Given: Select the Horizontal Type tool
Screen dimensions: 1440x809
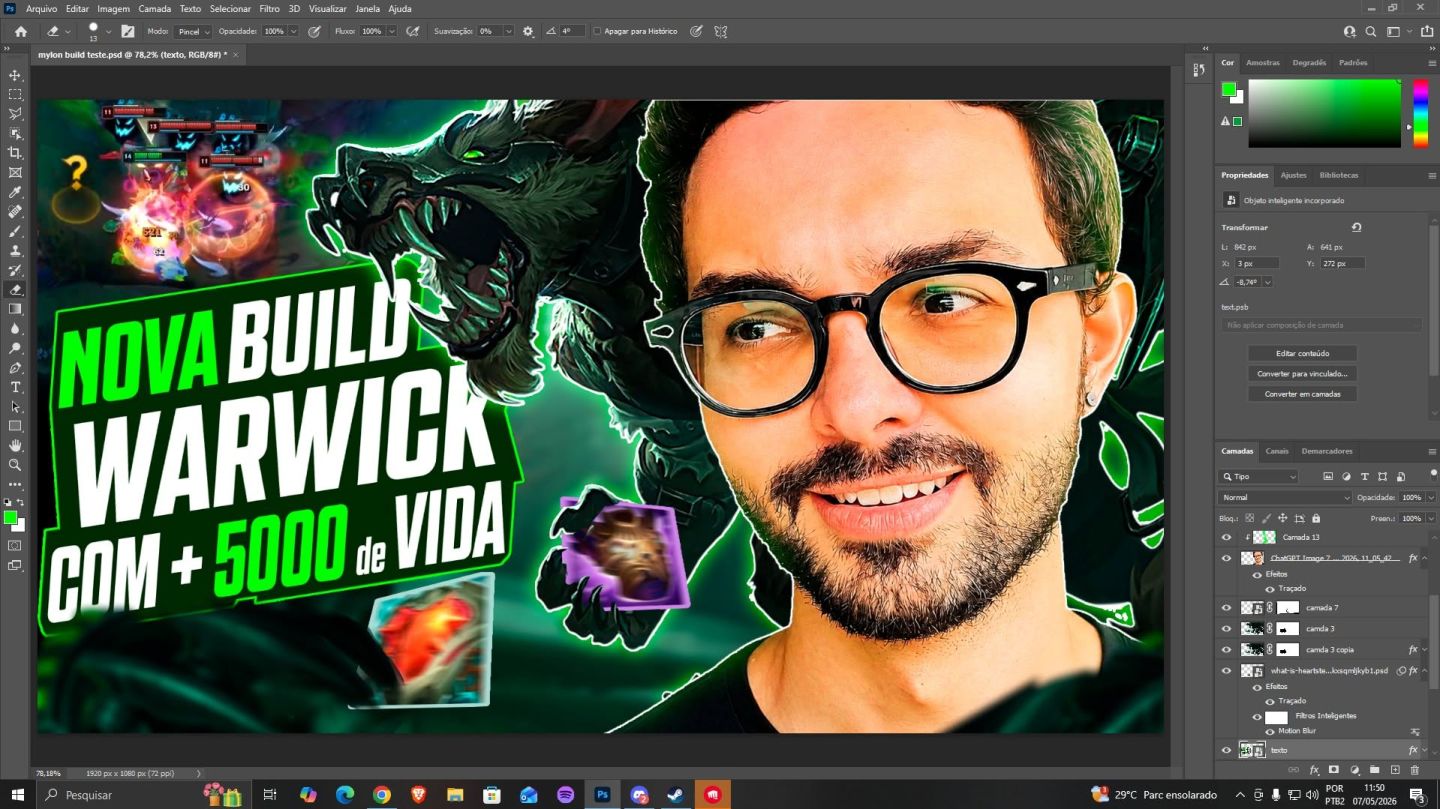Looking at the screenshot, I should coord(15,387).
